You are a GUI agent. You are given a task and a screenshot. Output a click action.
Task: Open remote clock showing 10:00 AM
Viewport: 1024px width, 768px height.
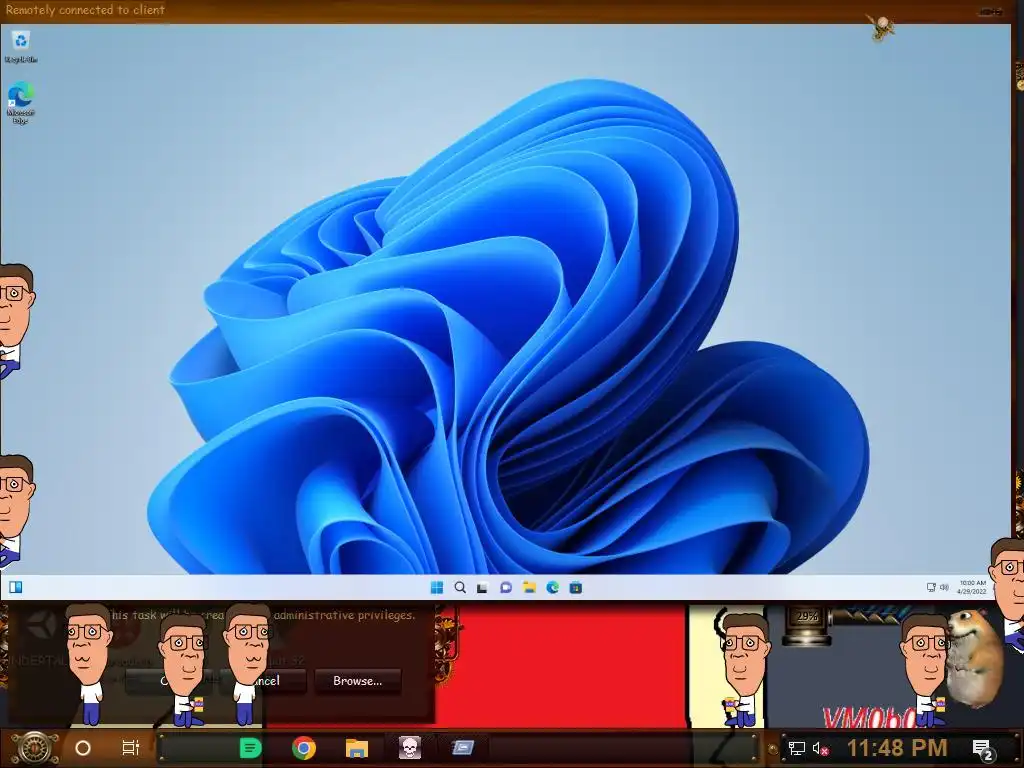(972, 587)
